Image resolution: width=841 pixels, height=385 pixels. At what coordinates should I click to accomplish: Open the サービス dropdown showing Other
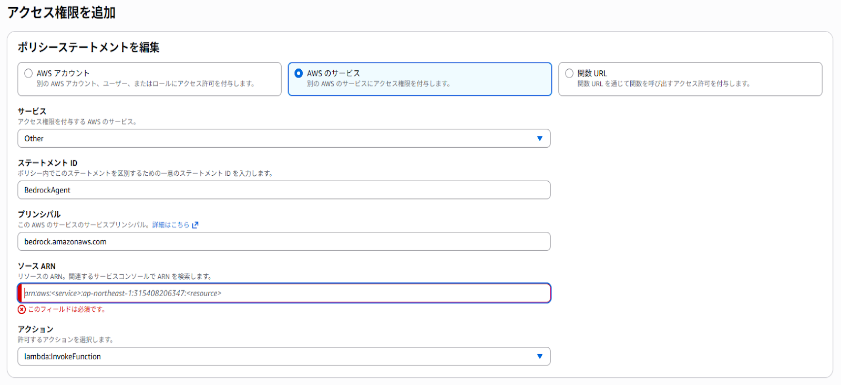284,138
